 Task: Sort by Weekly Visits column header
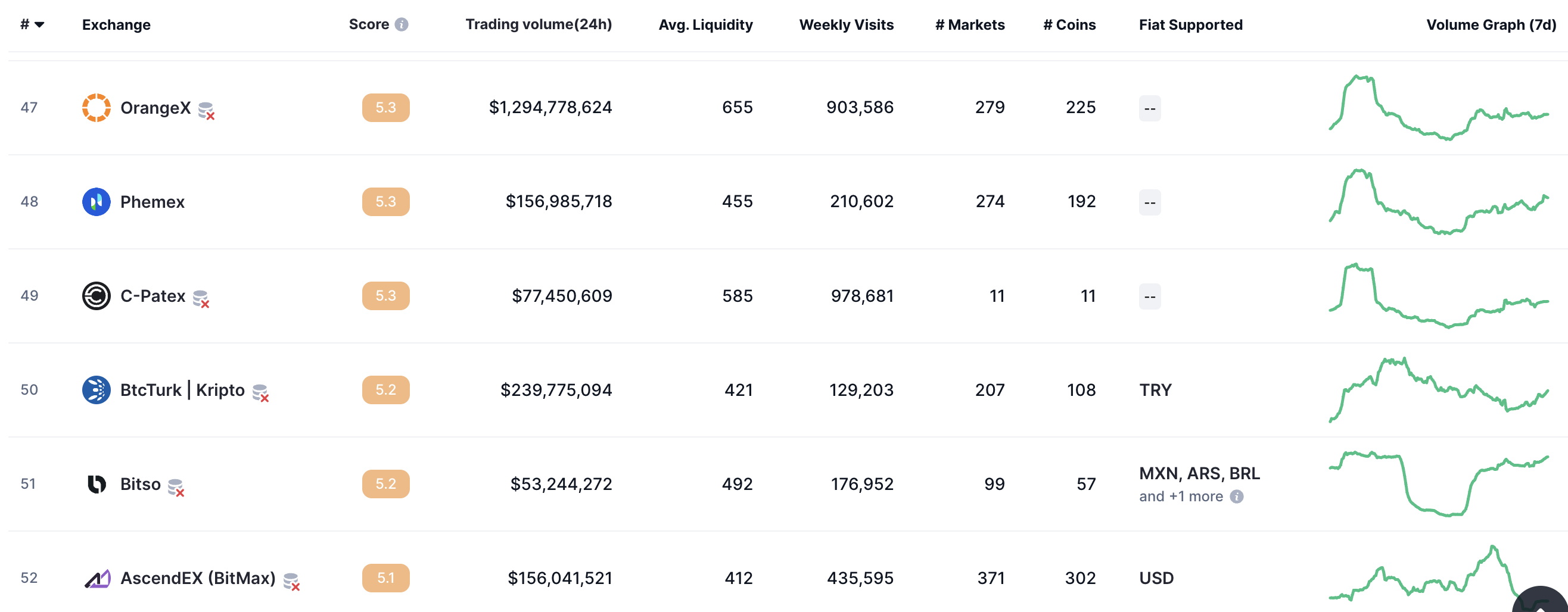pyautogui.click(x=845, y=24)
